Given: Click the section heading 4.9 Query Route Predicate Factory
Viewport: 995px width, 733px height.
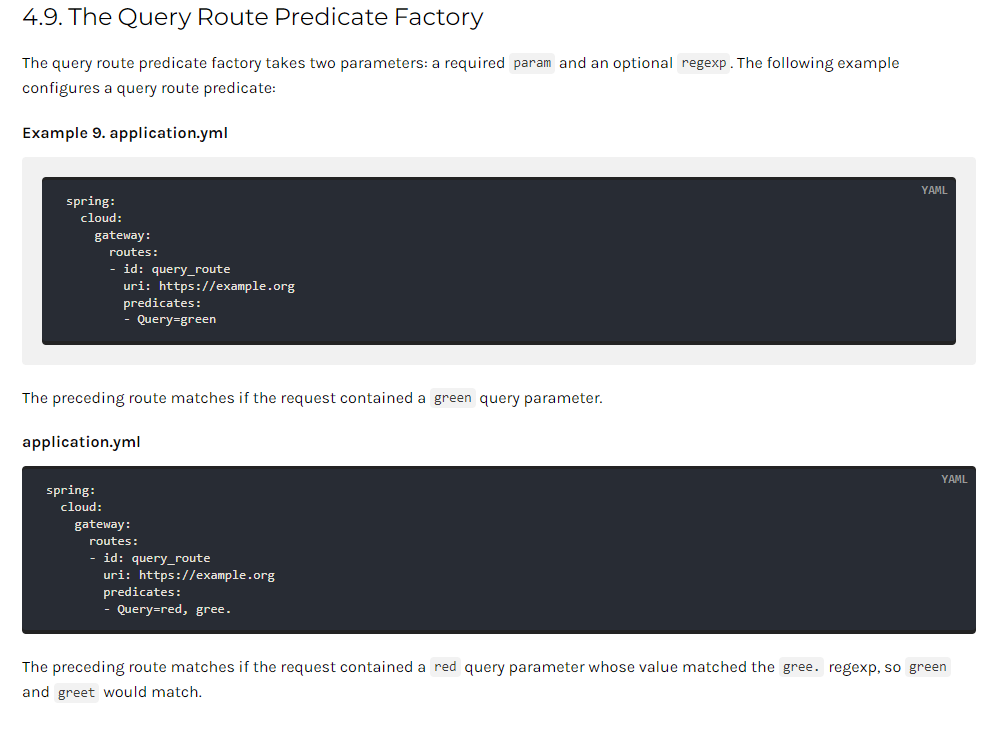Looking at the screenshot, I should (253, 17).
